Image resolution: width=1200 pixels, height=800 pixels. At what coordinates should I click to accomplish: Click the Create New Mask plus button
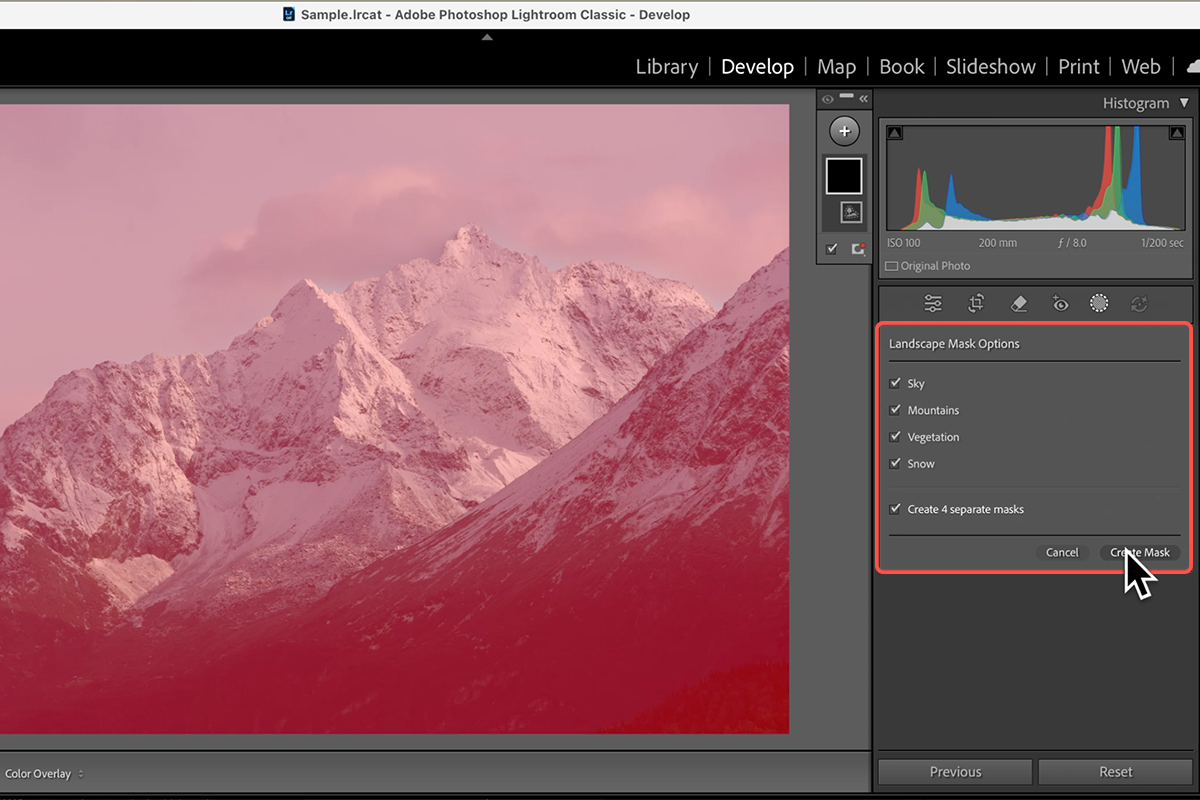pos(844,131)
